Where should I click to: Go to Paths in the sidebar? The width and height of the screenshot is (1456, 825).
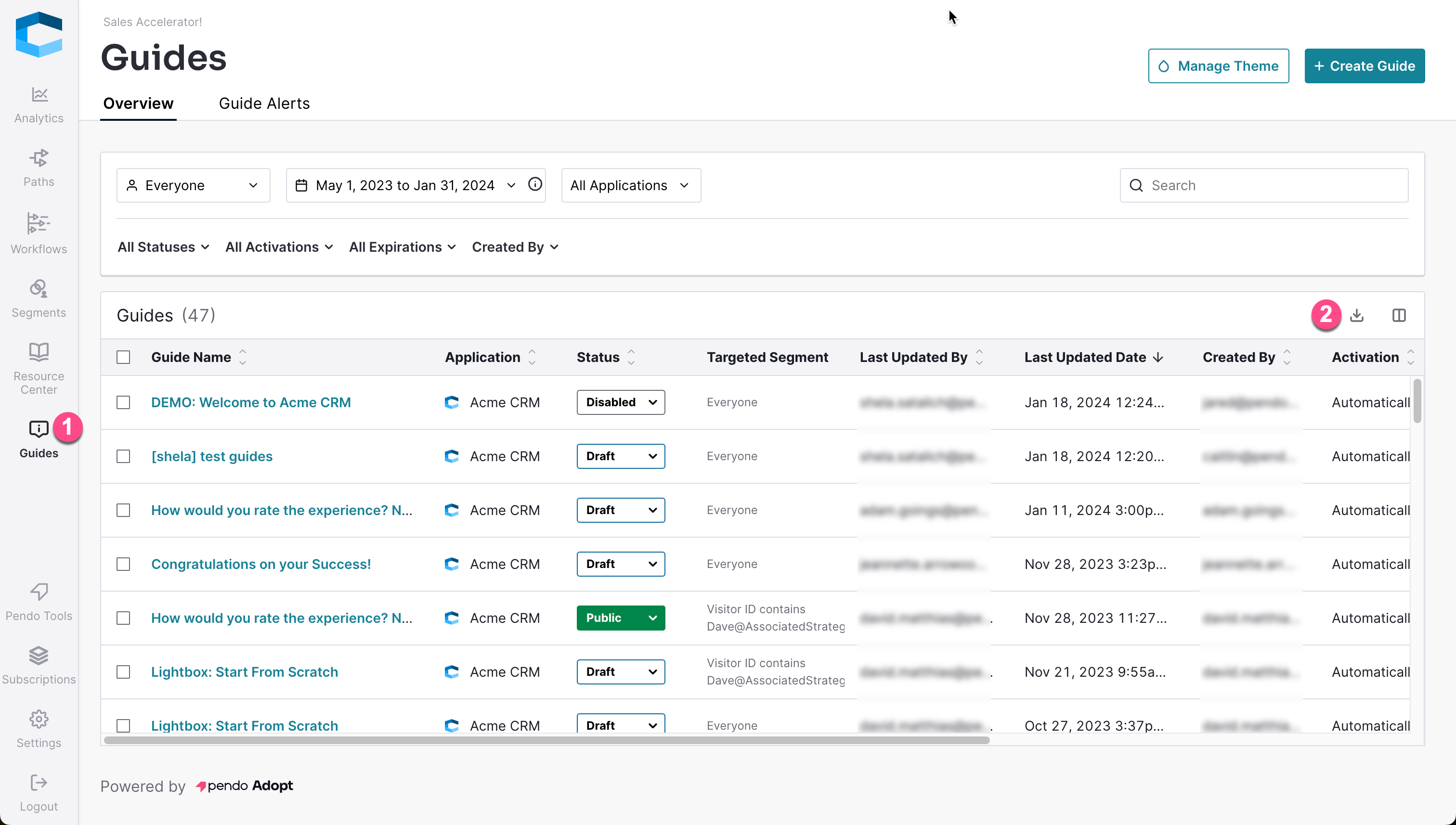click(39, 168)
